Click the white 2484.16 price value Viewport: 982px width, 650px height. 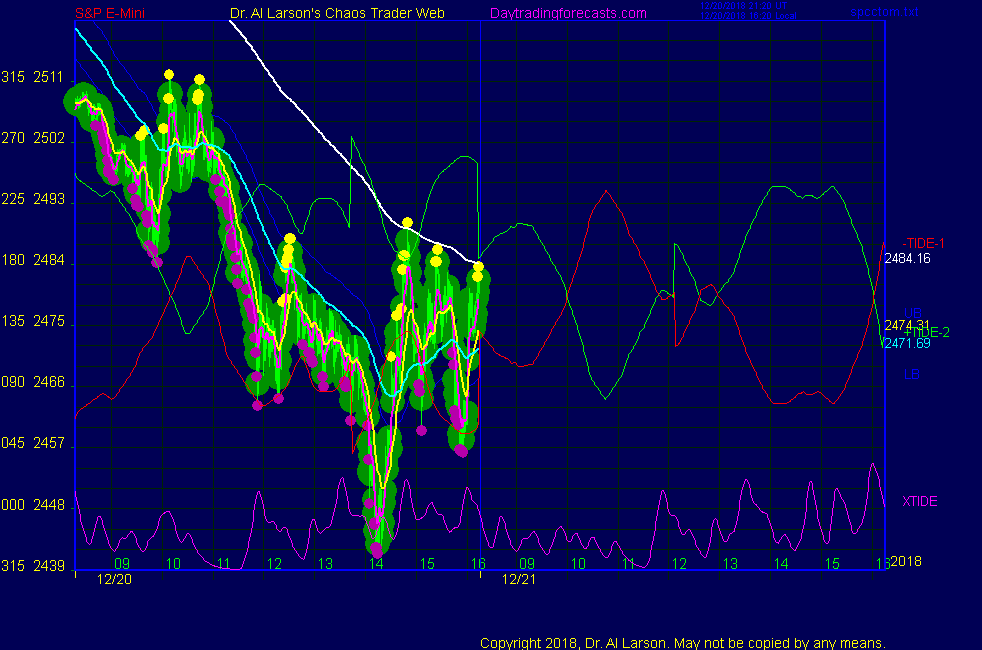pyautogui.click(x=908, y=258)
